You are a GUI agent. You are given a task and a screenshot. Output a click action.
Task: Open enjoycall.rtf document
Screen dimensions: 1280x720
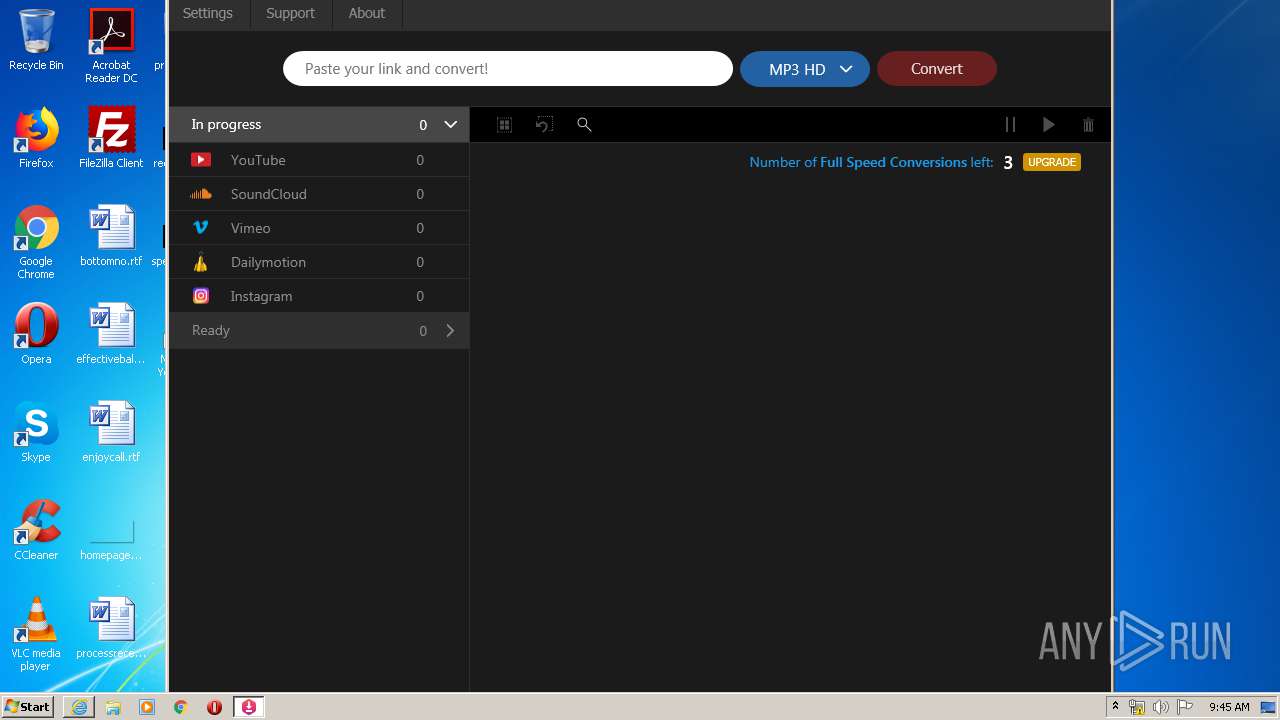111,432
